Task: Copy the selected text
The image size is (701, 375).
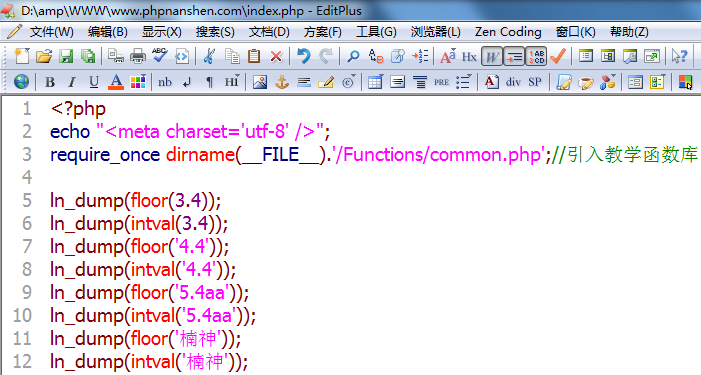Action: (232, 56)
